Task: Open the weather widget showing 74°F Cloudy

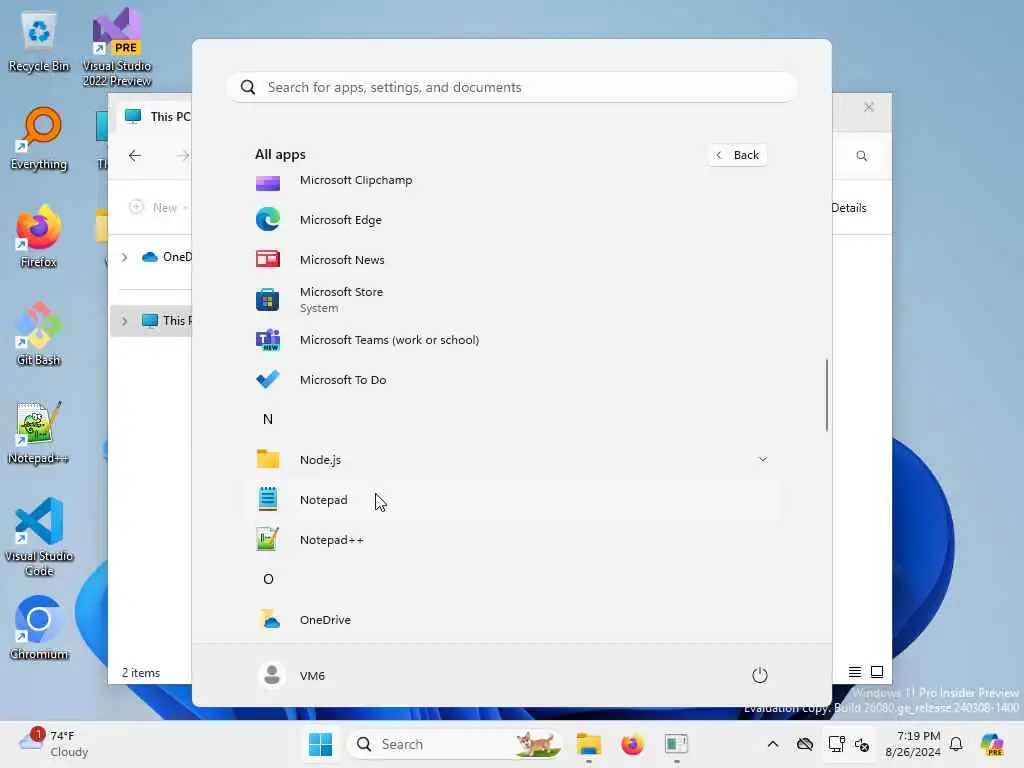Action: (x=55, y=744)
